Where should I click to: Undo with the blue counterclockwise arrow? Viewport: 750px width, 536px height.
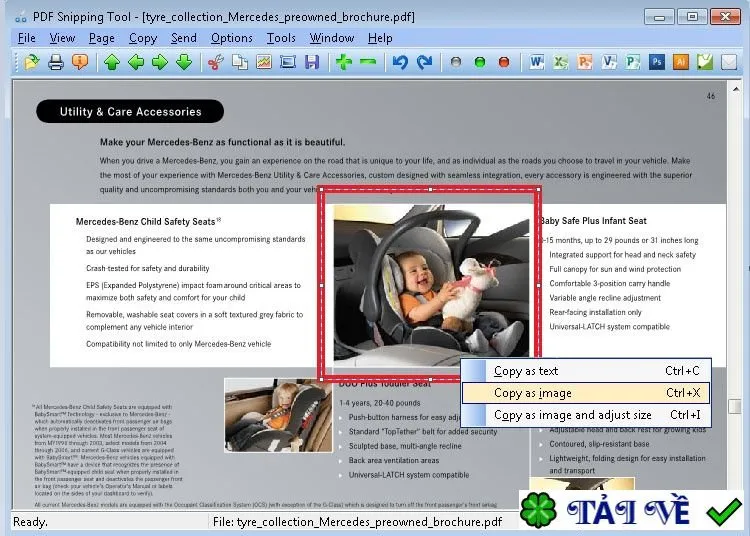(400, 62)
